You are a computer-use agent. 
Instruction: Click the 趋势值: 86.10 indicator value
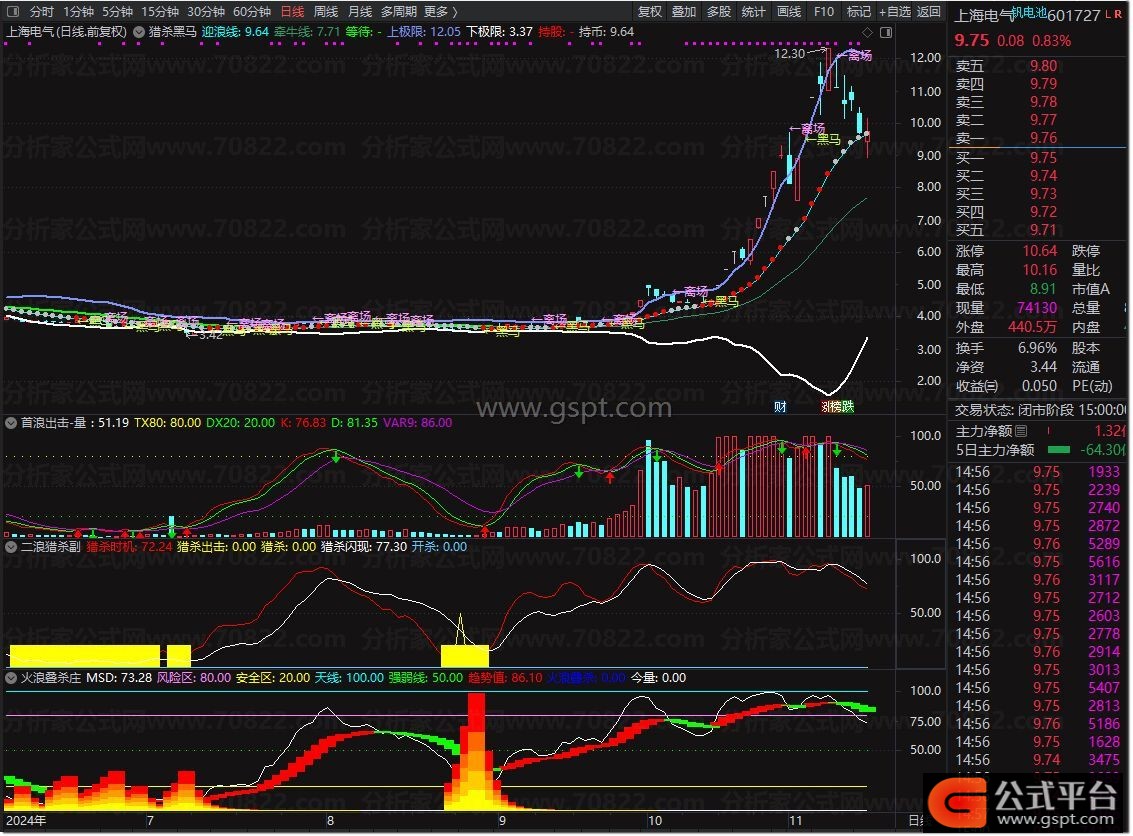point(505,678)
